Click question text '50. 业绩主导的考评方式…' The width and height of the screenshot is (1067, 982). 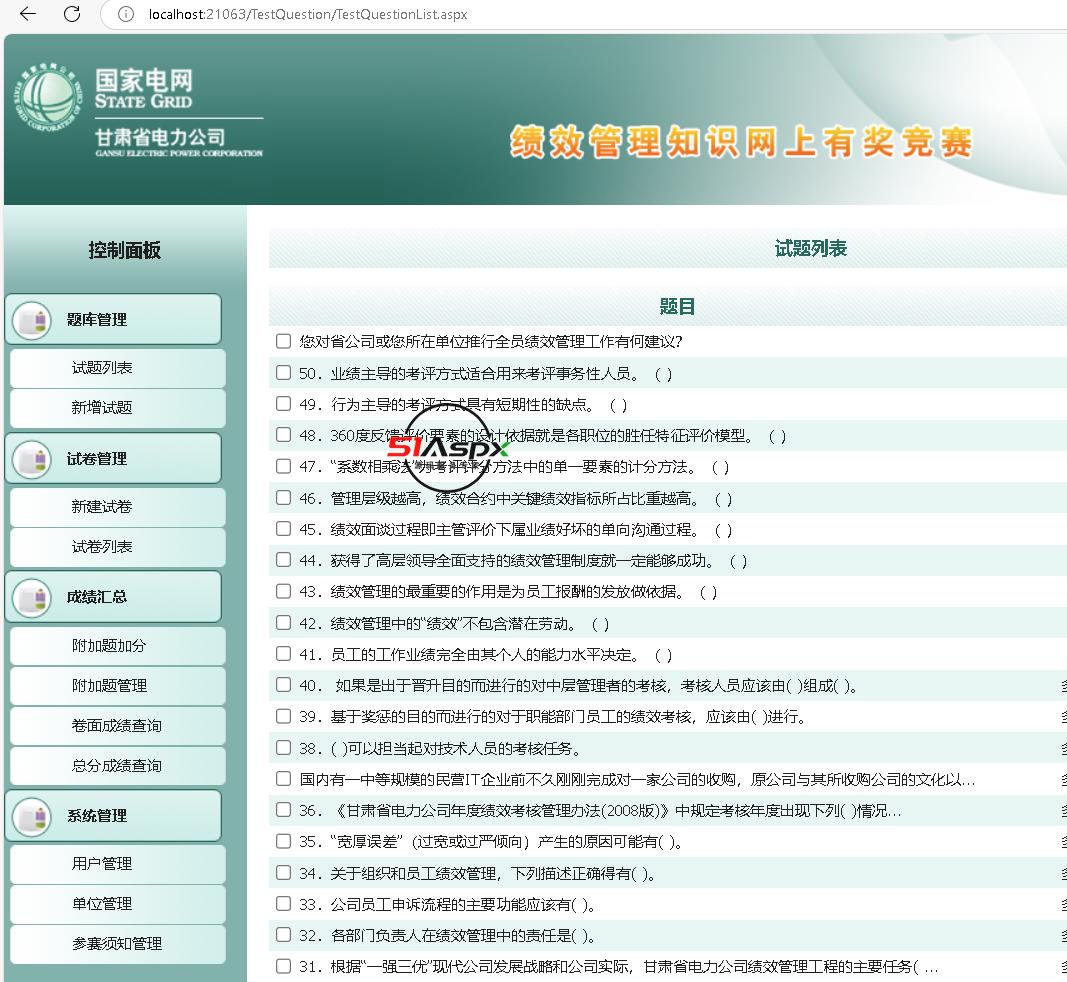click(x=486, y=374)
